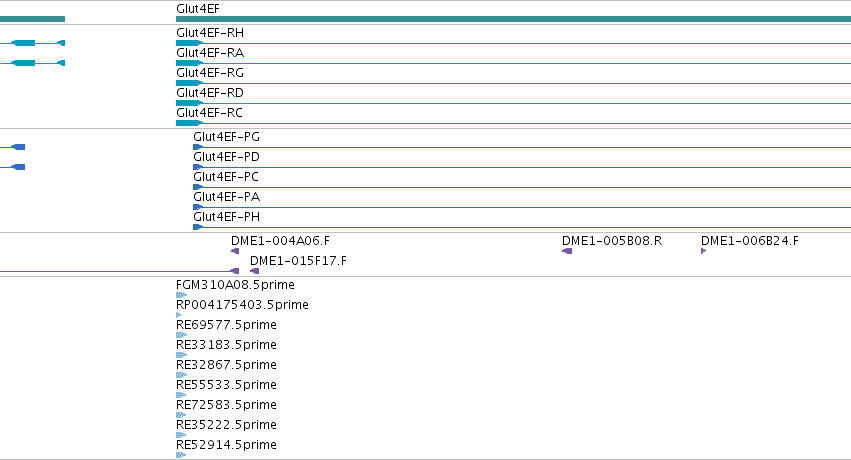Screen dimensions: 851x460
Task: Select the RE72583.5prime arrow glyph
Action: coord(181,416)
